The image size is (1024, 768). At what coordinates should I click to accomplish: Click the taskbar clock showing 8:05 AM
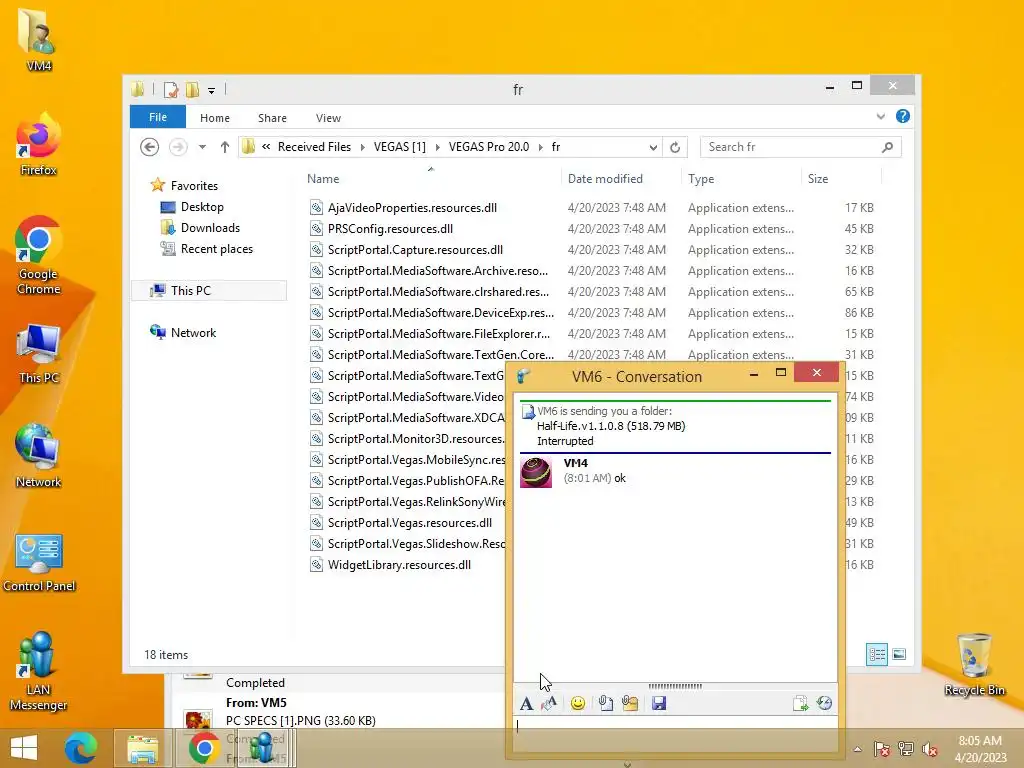click(980, 749)
